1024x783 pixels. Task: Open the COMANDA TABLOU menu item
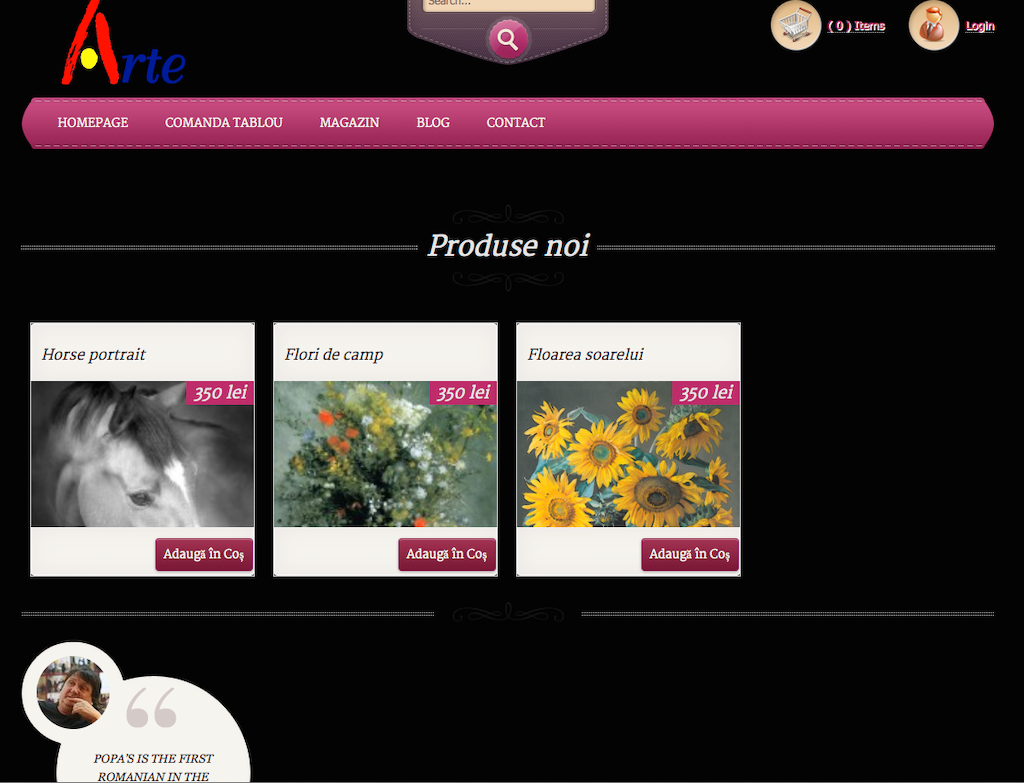(x=223, y=123)
